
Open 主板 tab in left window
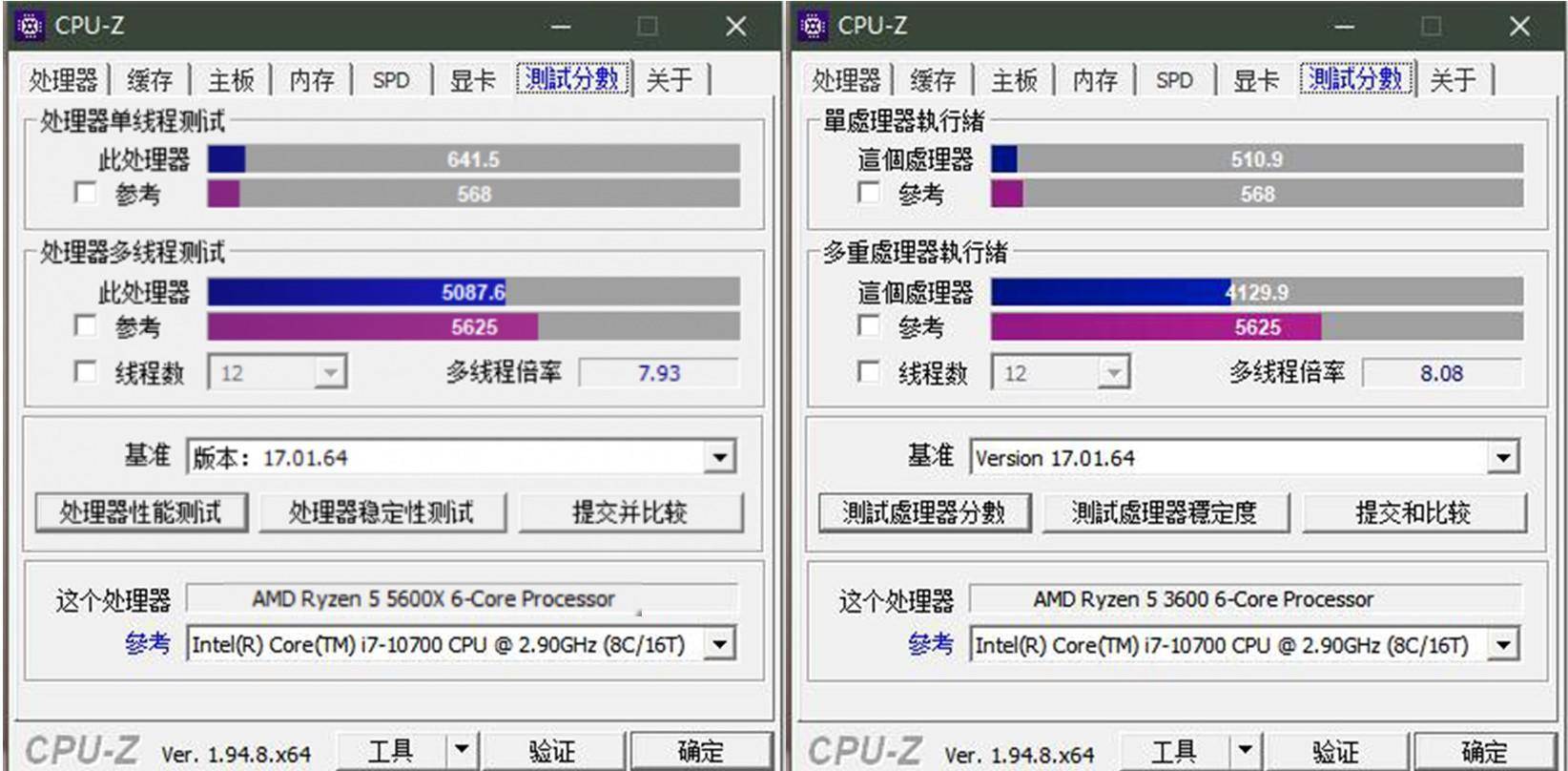[x=231, y=80]
